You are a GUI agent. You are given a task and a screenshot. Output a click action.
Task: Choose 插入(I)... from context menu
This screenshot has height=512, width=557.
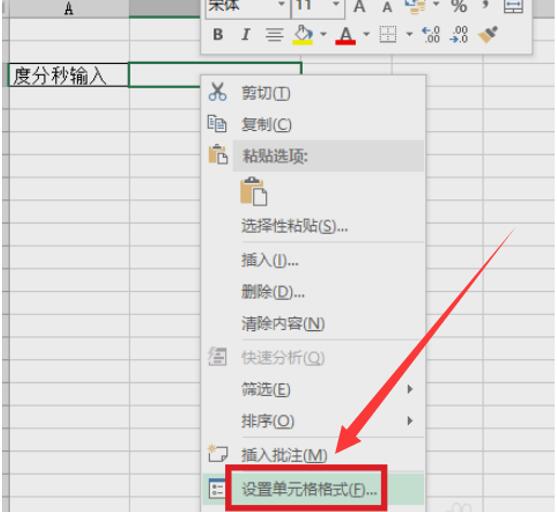[x=270, y=261]
